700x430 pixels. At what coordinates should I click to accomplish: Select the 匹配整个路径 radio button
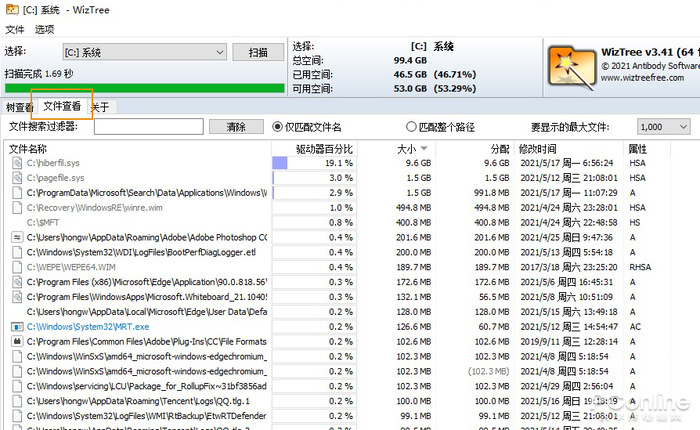point(411,127)
